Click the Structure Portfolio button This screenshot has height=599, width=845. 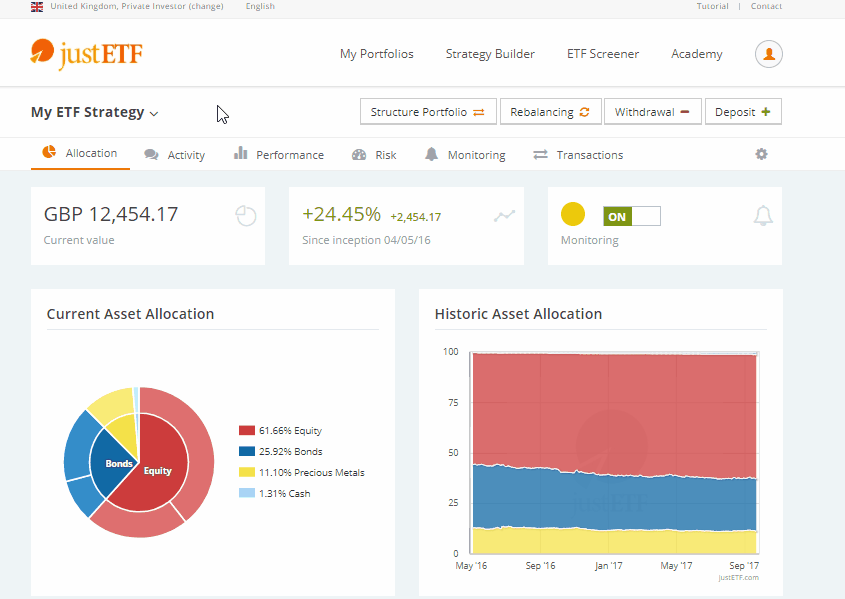pos(427,112)
